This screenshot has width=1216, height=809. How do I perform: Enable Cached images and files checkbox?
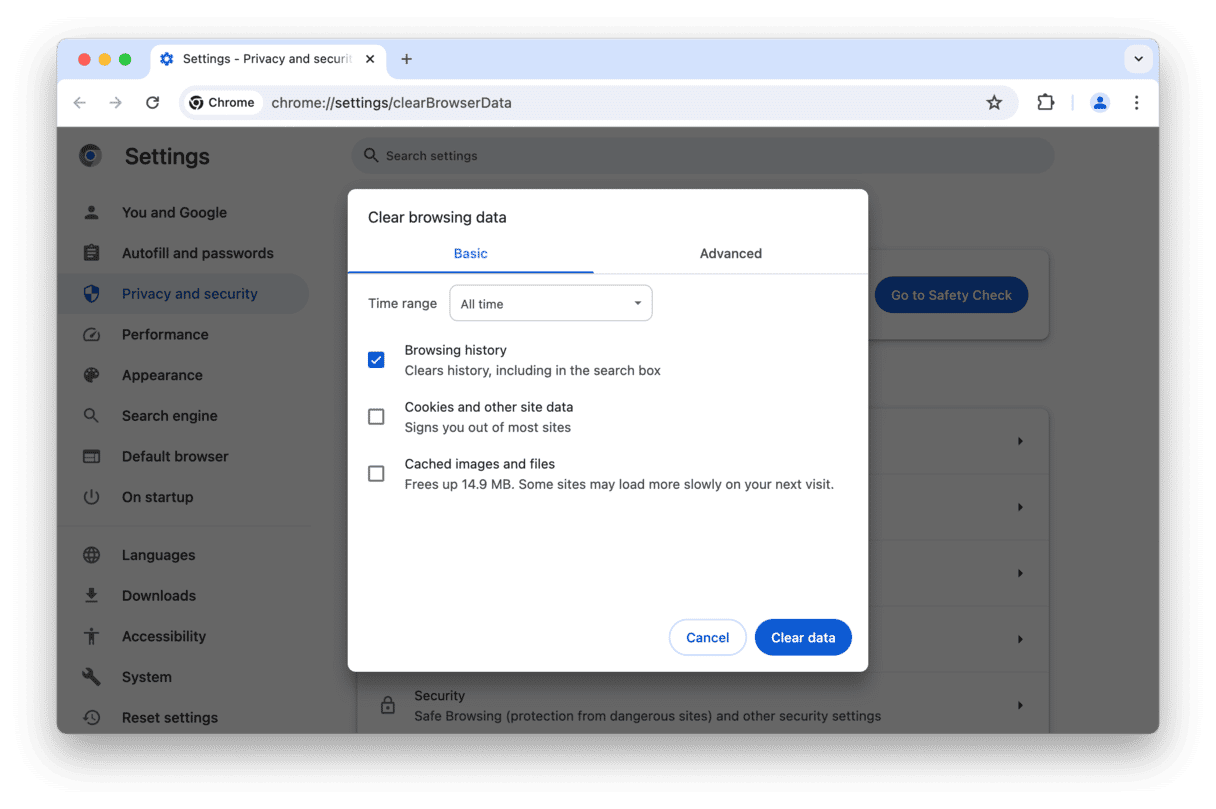[376, 474]
